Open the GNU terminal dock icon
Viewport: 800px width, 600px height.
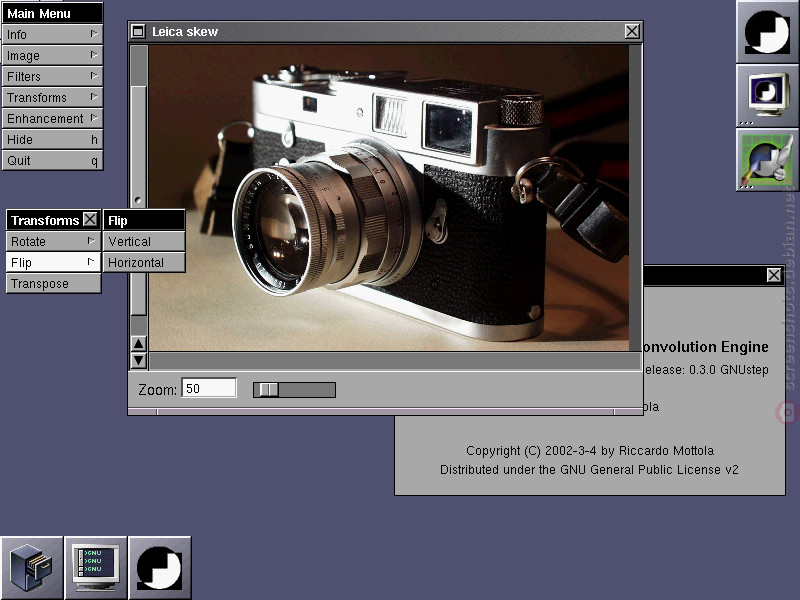95,567
